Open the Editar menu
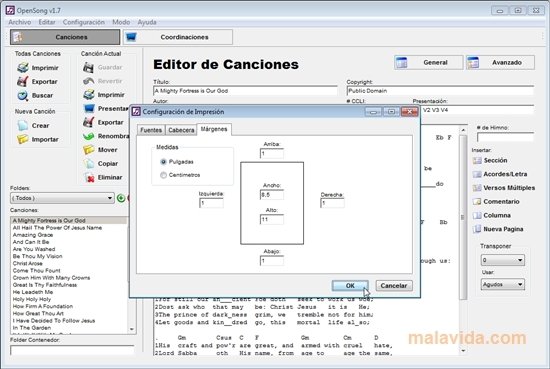This screenshot has height=369, width=550. [x=47, y=22]
